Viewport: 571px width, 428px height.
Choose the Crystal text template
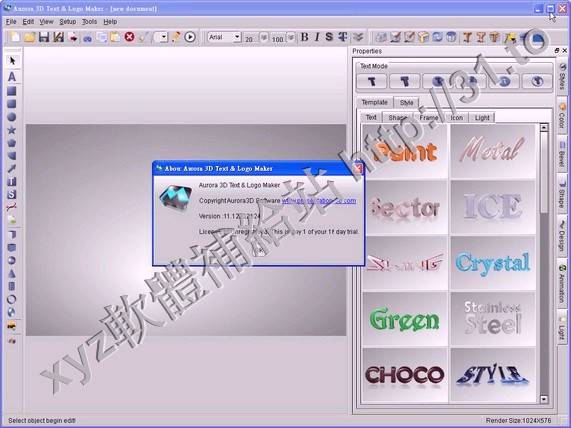point(493,263)
